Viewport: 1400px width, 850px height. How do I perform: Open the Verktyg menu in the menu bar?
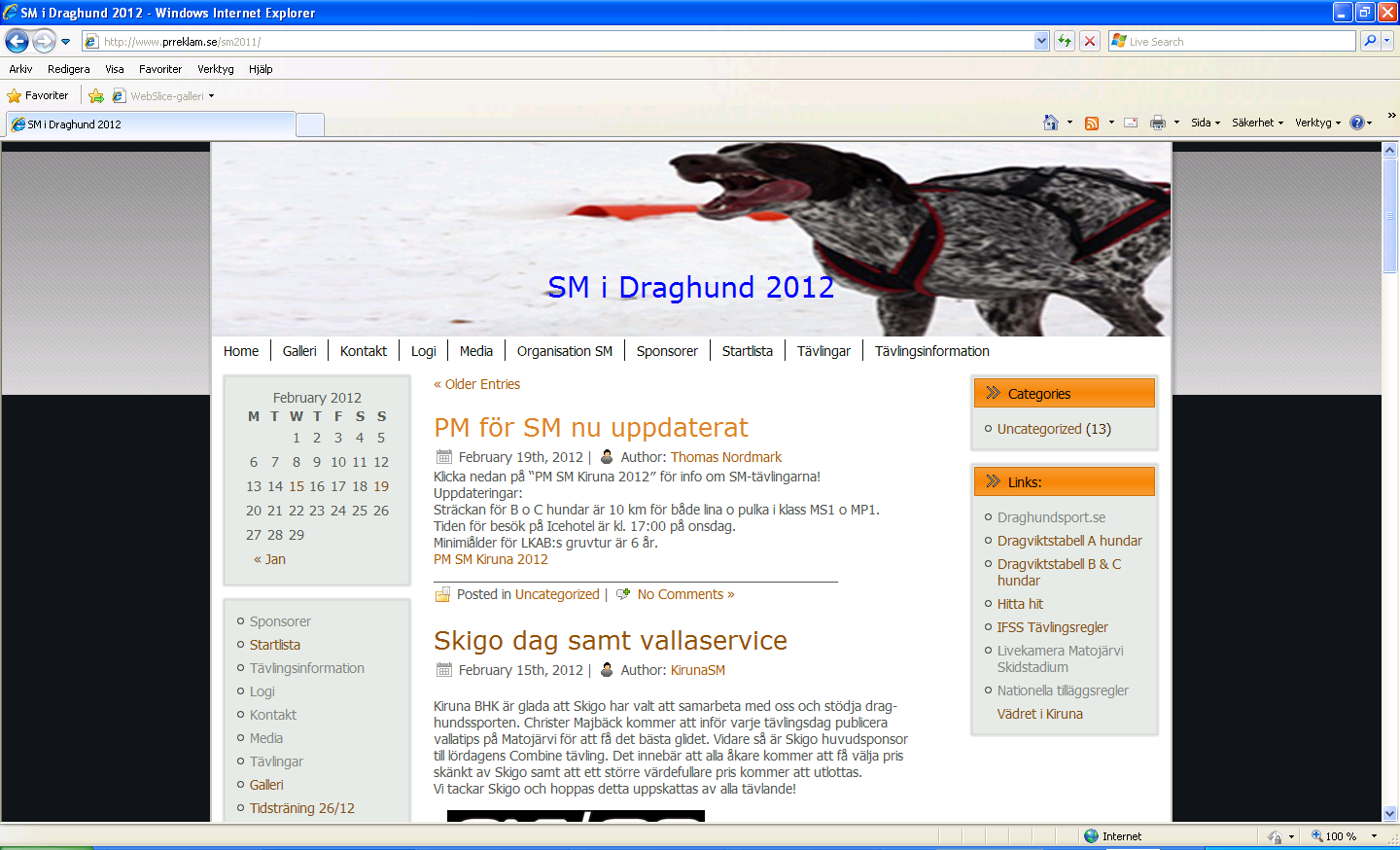216,69
